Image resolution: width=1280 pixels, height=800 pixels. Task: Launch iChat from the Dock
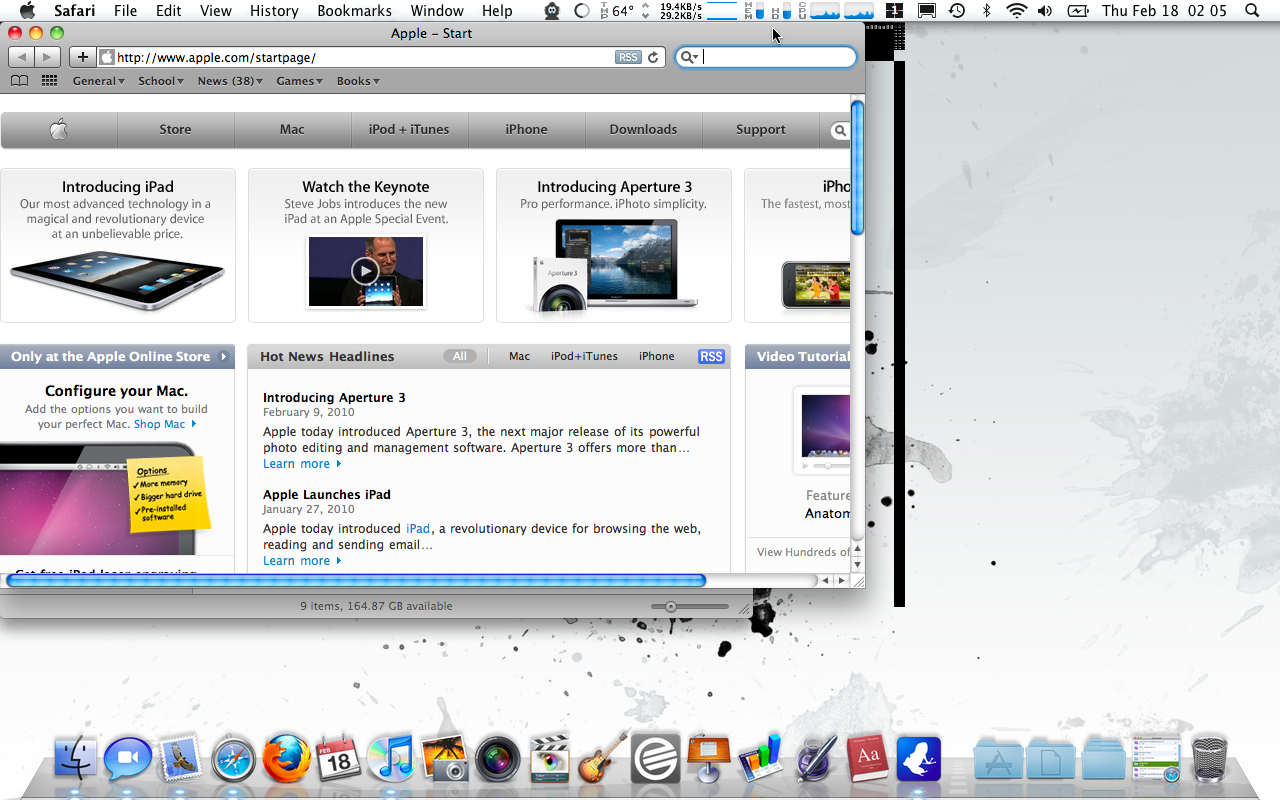click(128, 759)
